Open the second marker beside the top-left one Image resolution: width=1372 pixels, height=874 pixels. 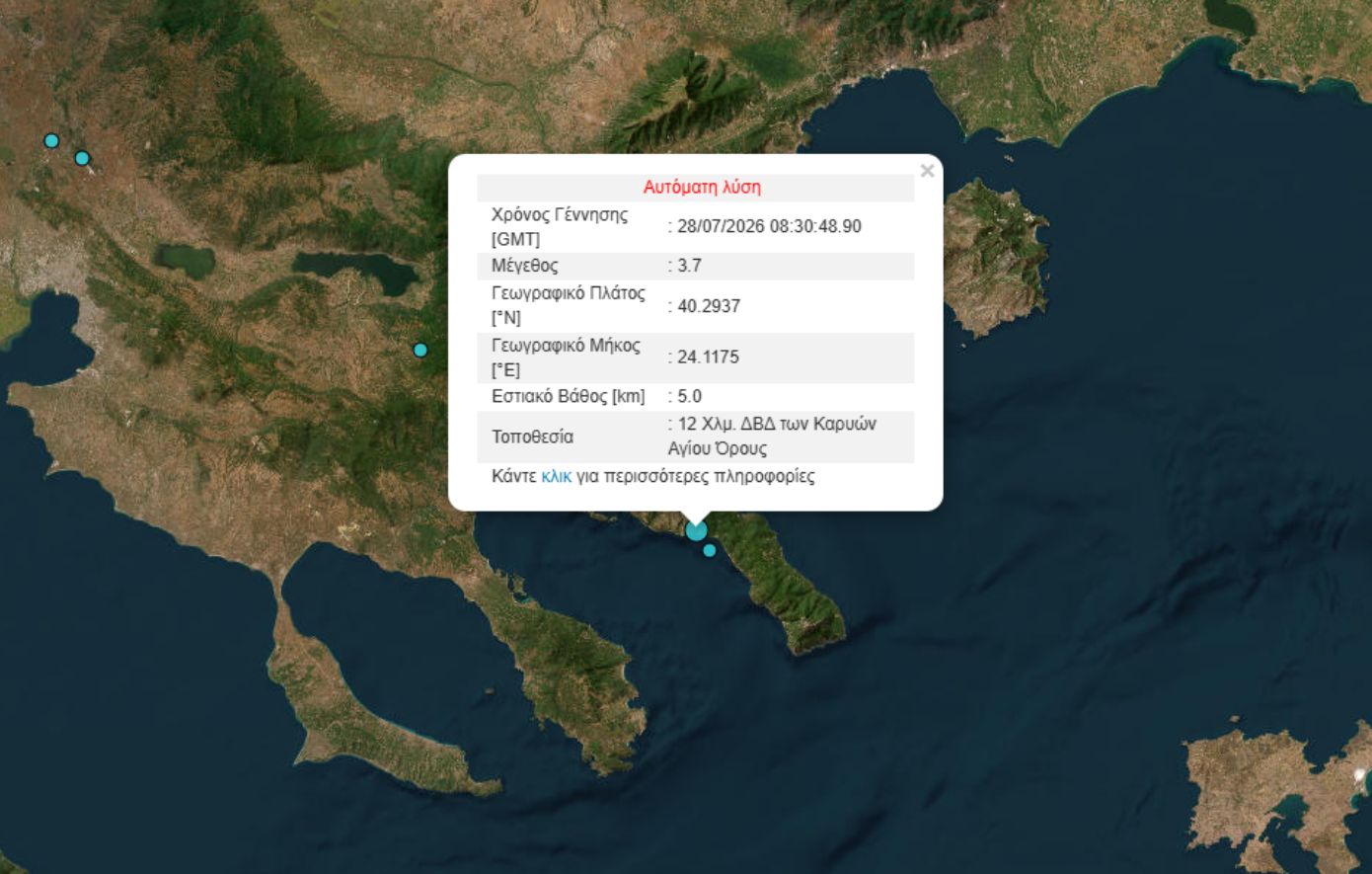tap(82, 158)
